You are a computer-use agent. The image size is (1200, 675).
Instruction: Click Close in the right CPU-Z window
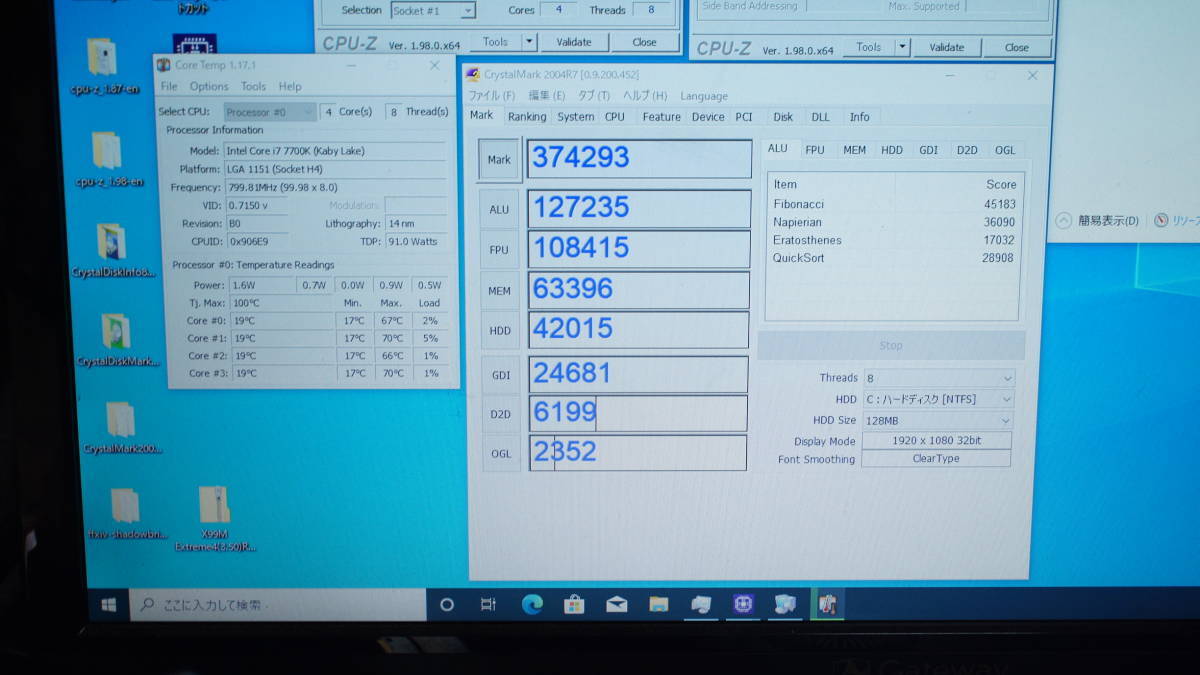click(x=1017, y=47)
